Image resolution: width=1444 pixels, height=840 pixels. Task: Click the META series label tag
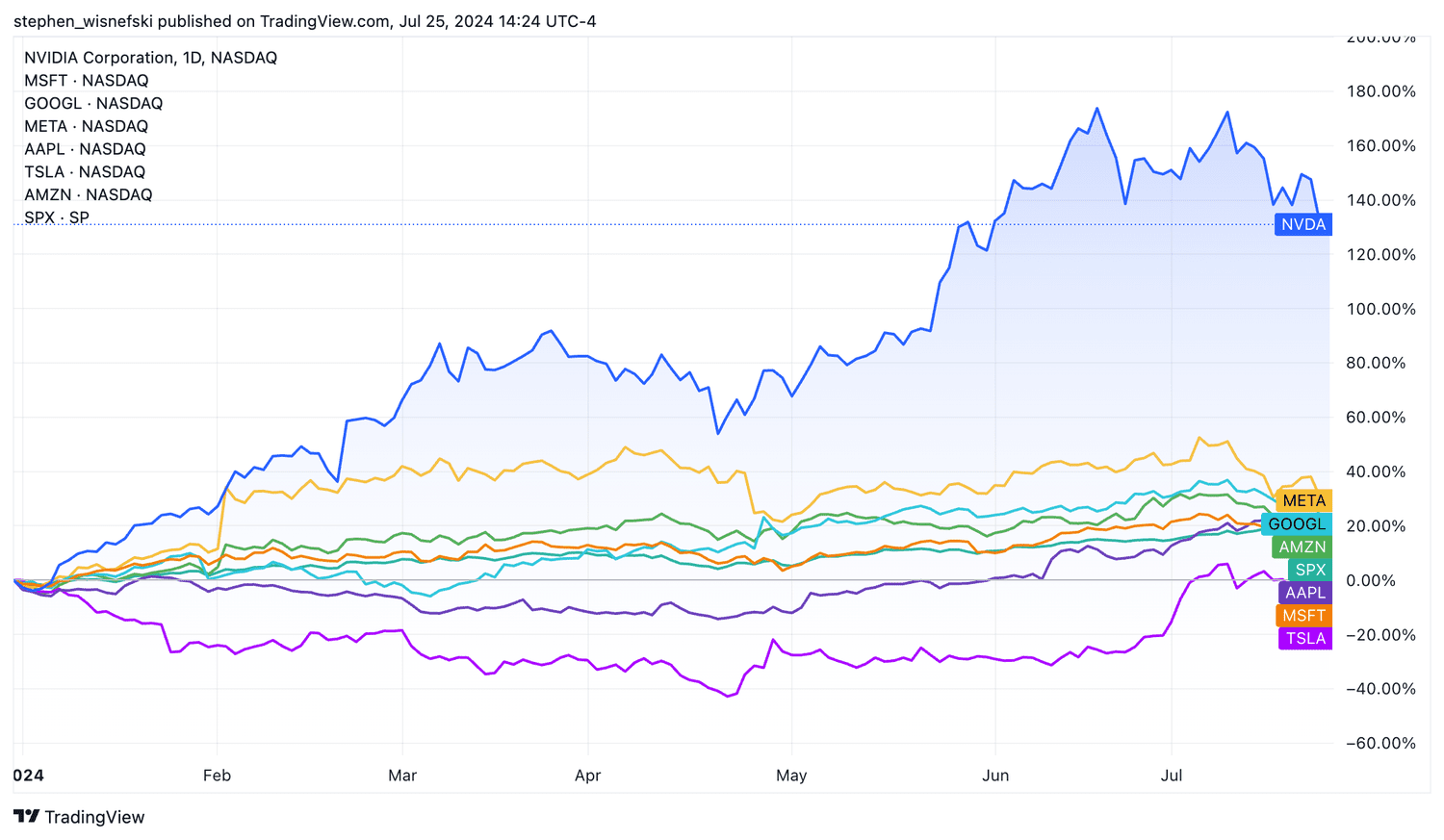1303,500
